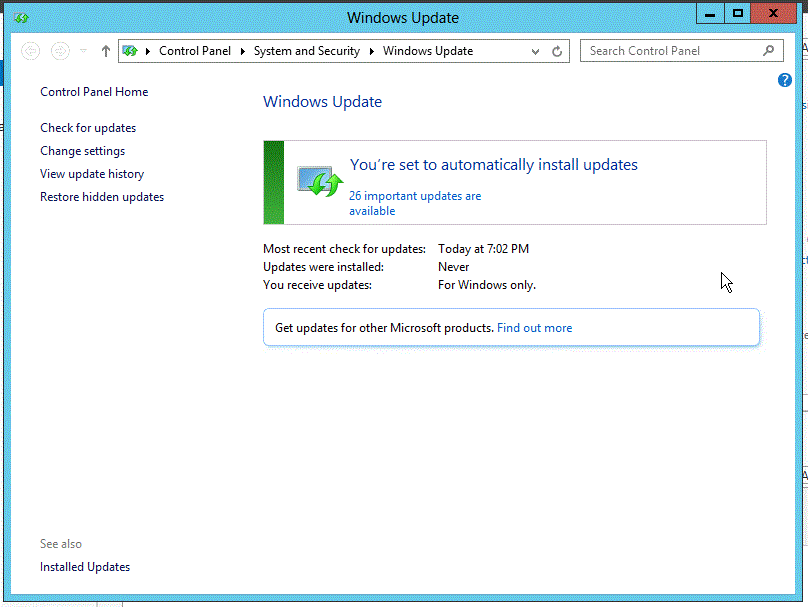
Task: Go up one level with Up arrow
Action: pyautogui.click(x=106, y=51)
